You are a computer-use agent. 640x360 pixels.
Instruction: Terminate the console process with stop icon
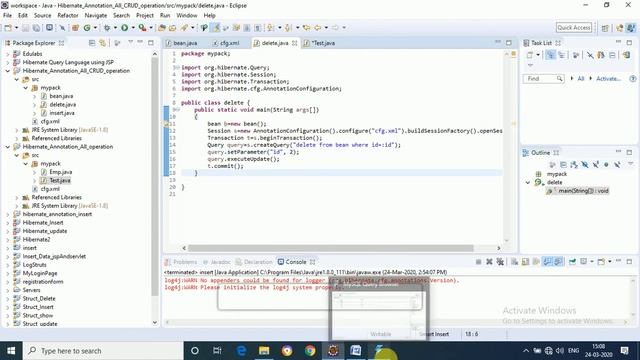pyautogui.click(x=478, y=262)
